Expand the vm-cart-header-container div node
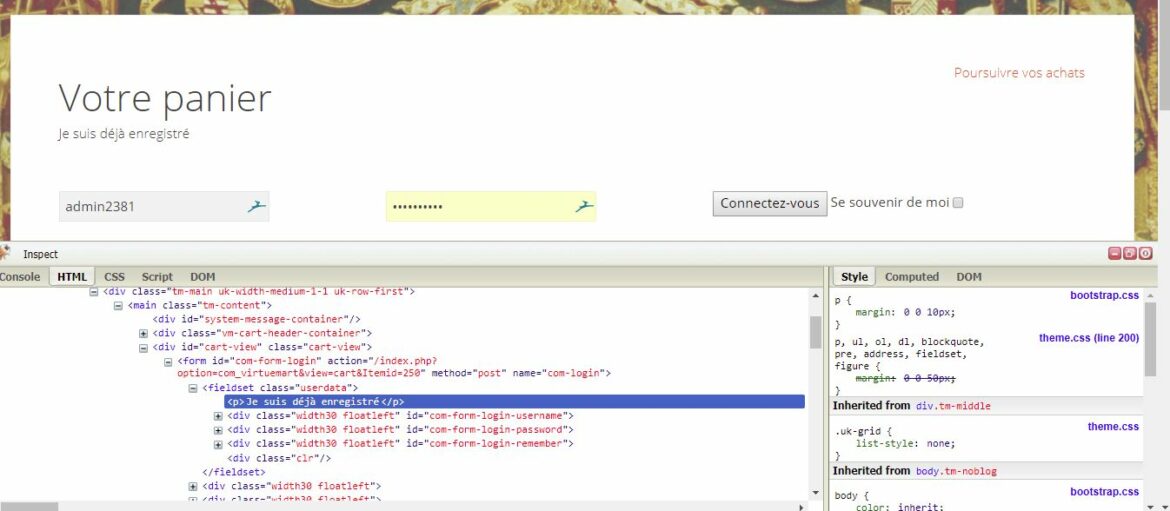Image resolution: width=1170 pixels, height=511 pixels. [x=144, y=333]
